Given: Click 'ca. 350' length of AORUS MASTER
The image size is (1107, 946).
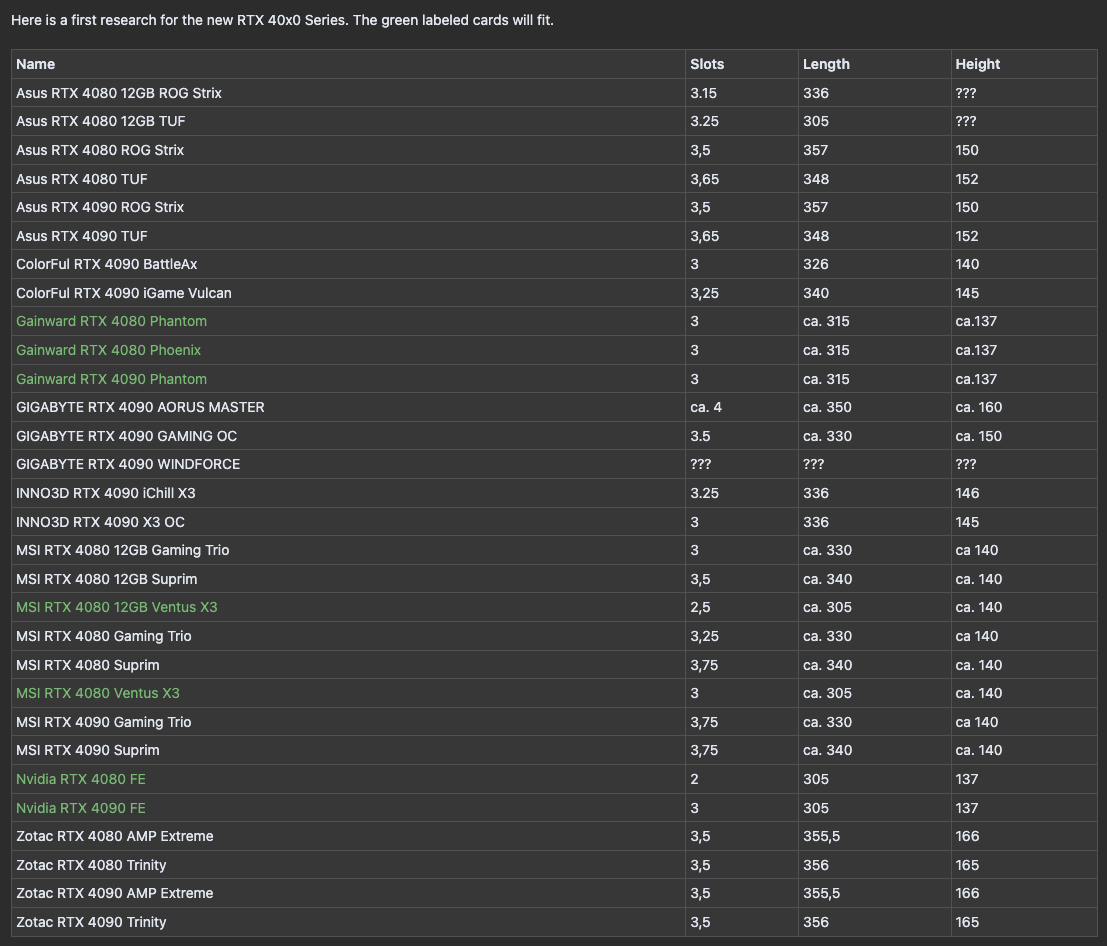Looking at the screenshot, I should click(827, 407).
